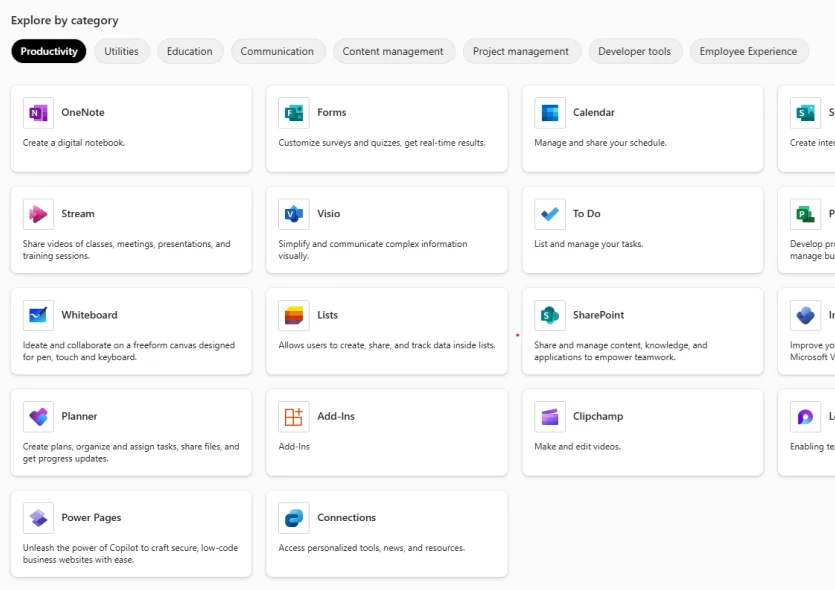
Task: Click the SharePoint app icon
Action: pyautogui.click(x=550, y=315)
